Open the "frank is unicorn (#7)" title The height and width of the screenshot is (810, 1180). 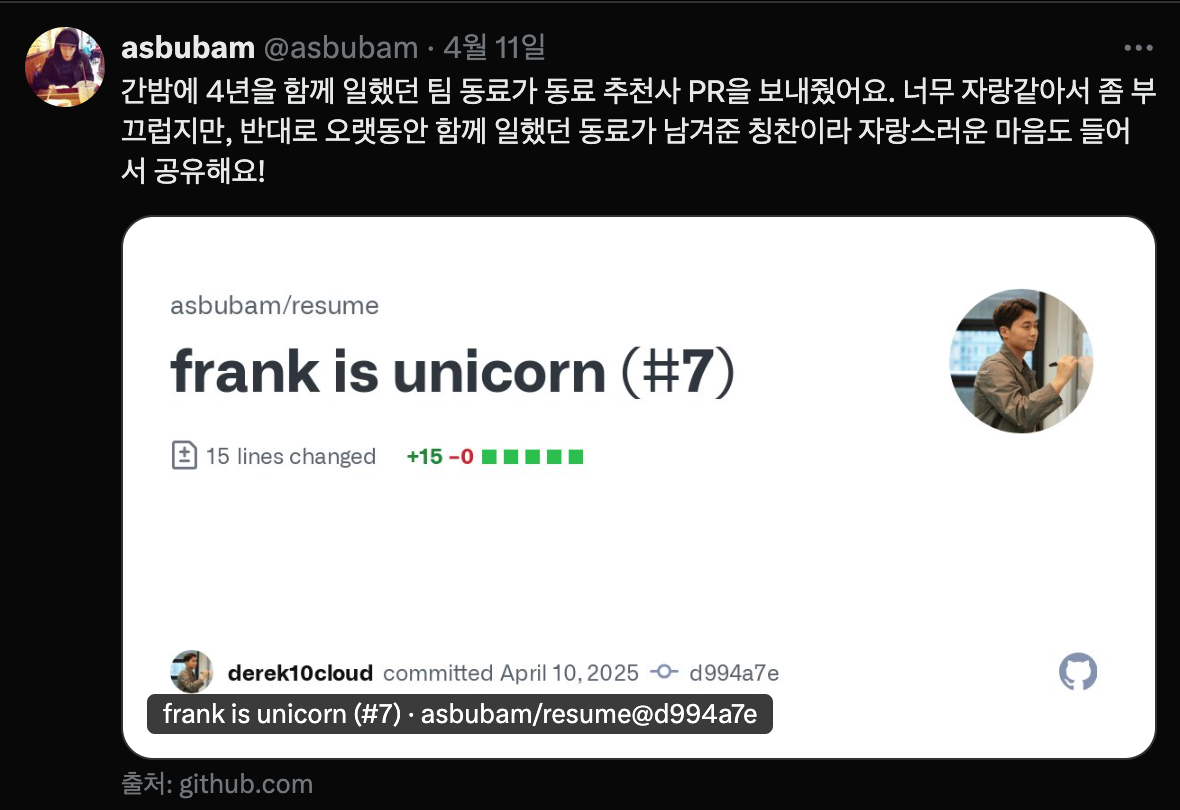(452, 372)
